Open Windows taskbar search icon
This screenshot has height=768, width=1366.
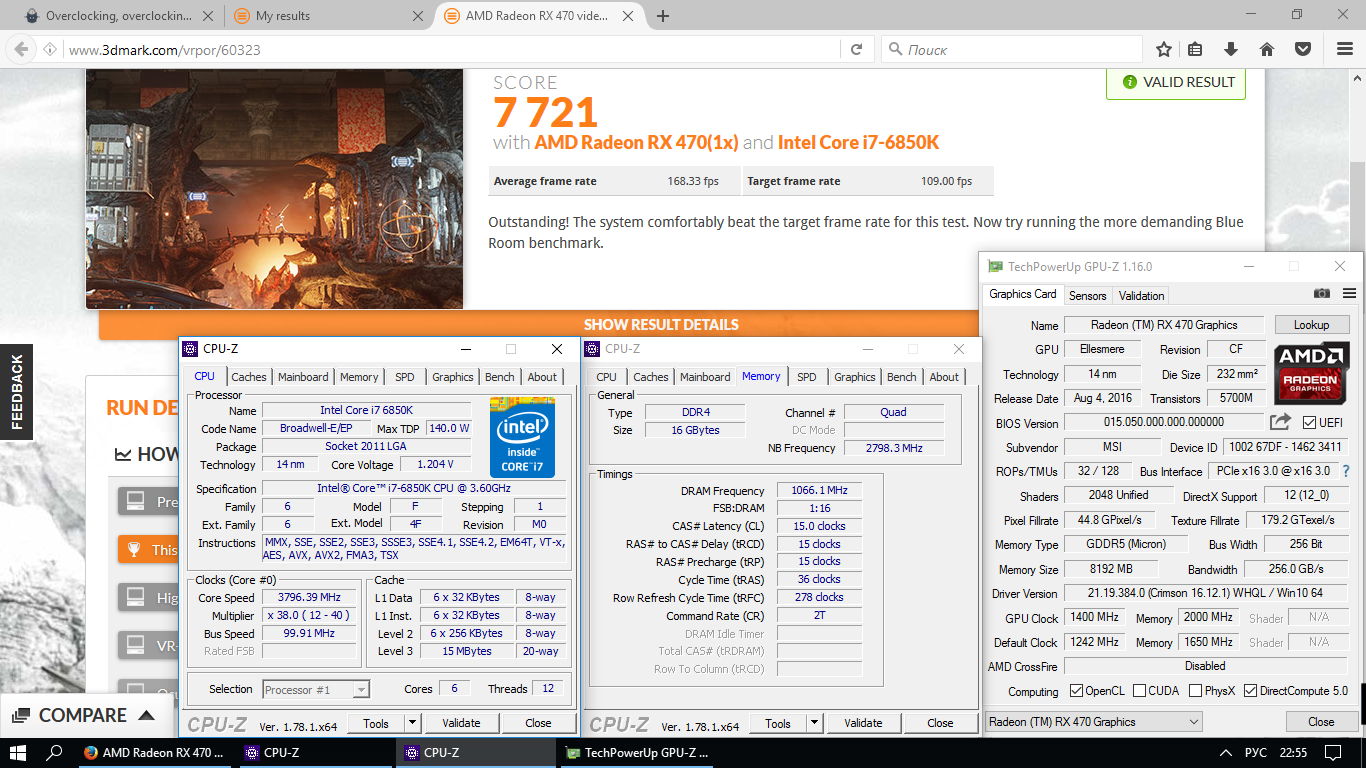(55, 753)
